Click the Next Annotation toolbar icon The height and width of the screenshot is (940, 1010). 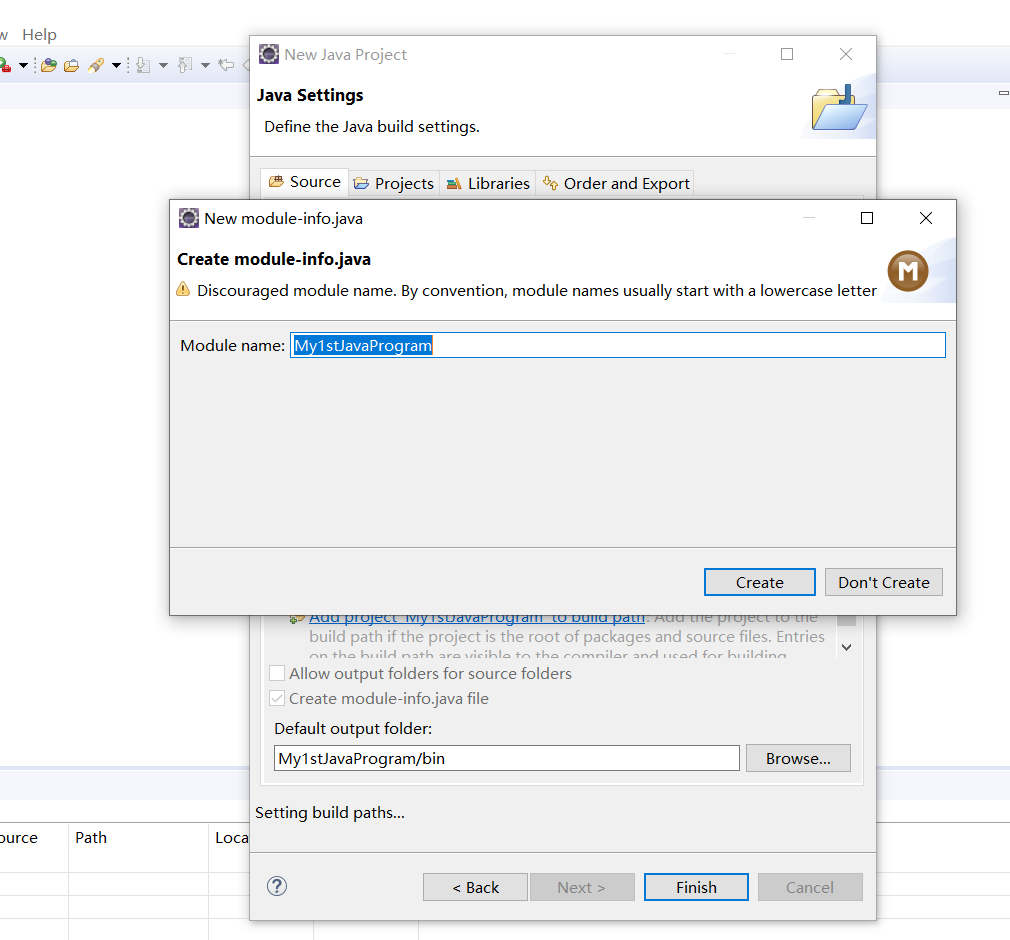point(144,65)
